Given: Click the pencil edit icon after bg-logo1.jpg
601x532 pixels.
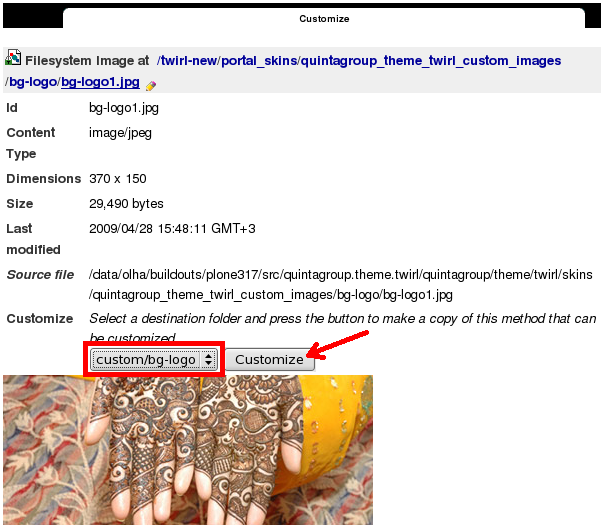Looking at the screenshot, I should 151,85.
